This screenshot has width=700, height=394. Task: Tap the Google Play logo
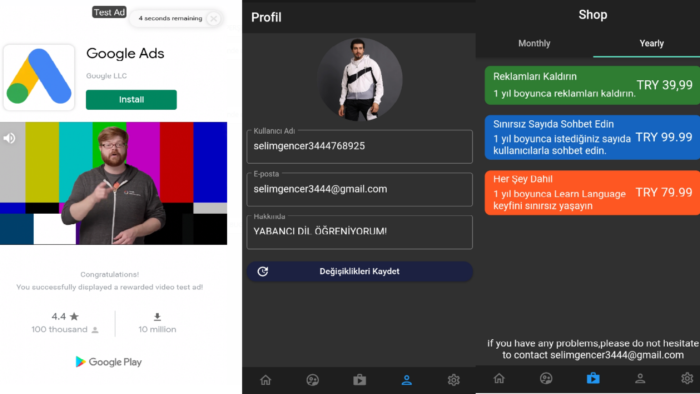[x=108, y=362]
